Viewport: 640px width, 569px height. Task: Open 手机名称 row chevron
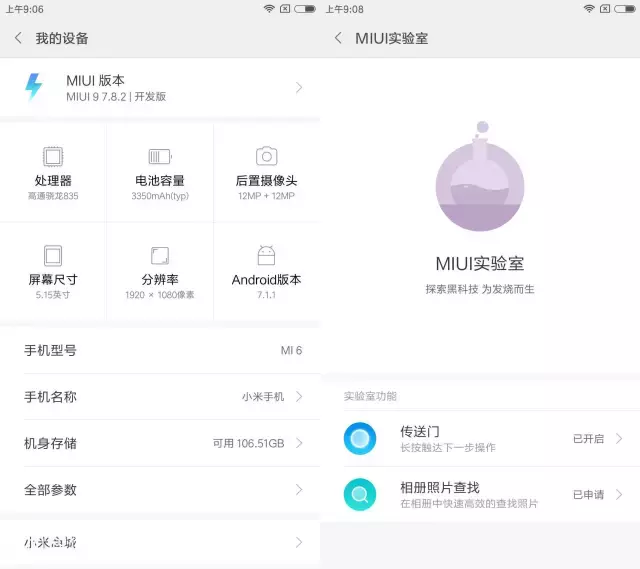pyautogui.click(x=299, y=396)
